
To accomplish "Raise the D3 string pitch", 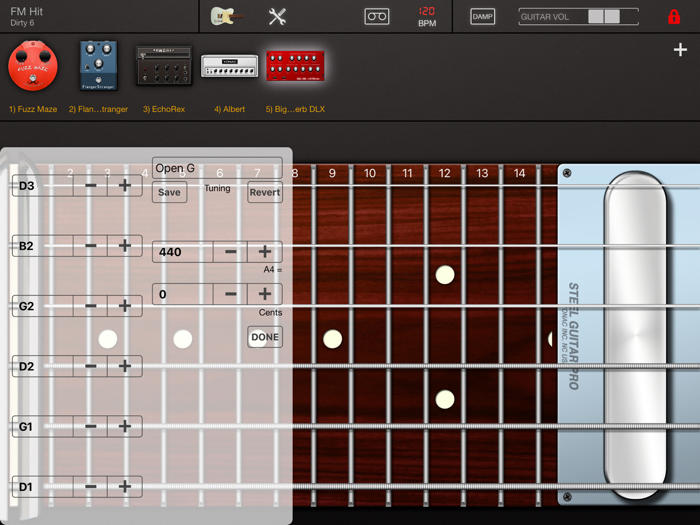I will pos(125,185).
